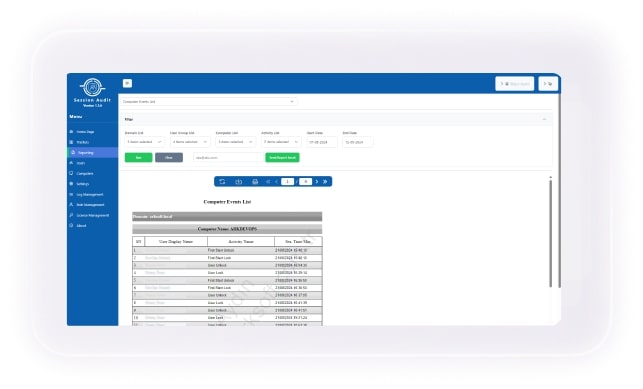
Task: Click the email address input field
Action: (x=228, y=157)
